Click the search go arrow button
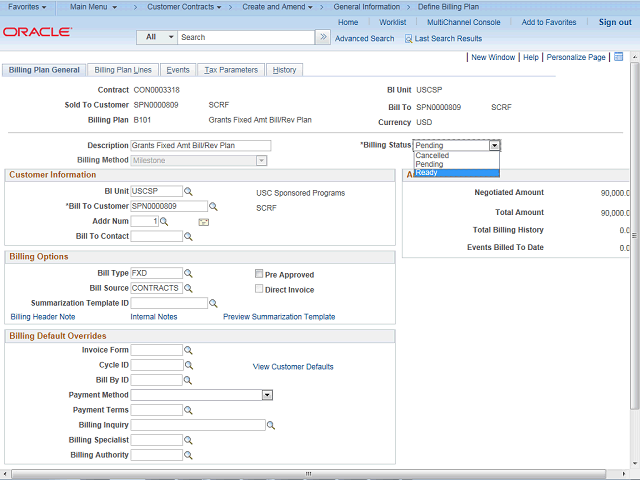Screen dimensions: 640x480 click(x=322, y=37)
